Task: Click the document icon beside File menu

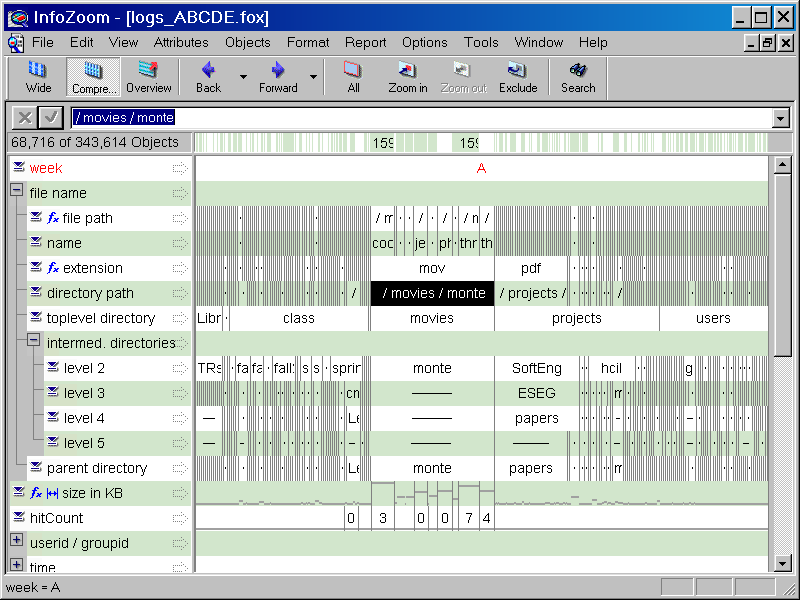Action: coord(15,43)
